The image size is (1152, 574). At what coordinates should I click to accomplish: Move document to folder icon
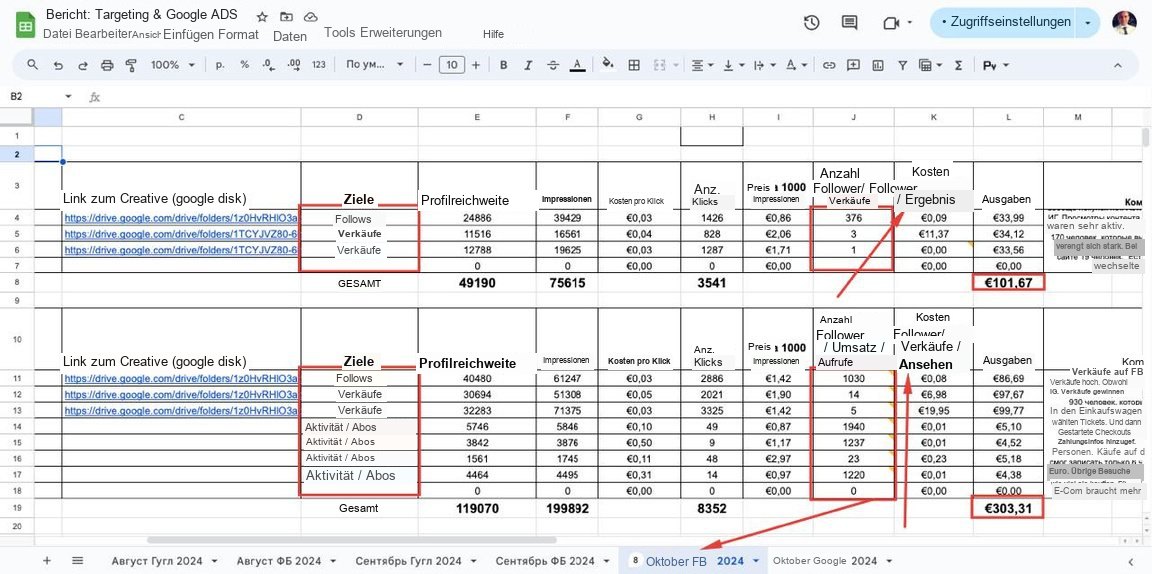pos(287,16)
